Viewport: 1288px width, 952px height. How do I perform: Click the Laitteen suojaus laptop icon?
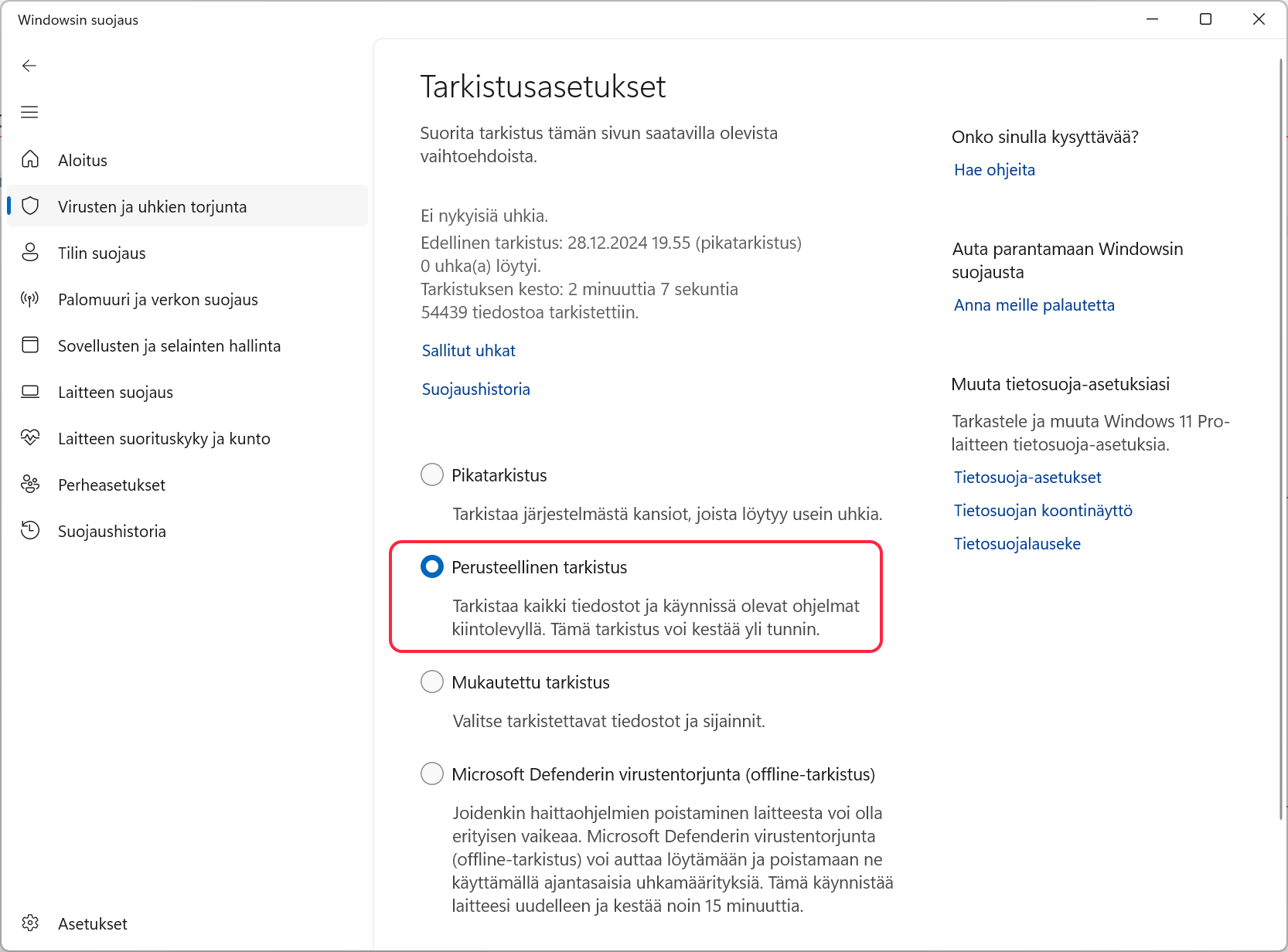(x=30, y=392)
